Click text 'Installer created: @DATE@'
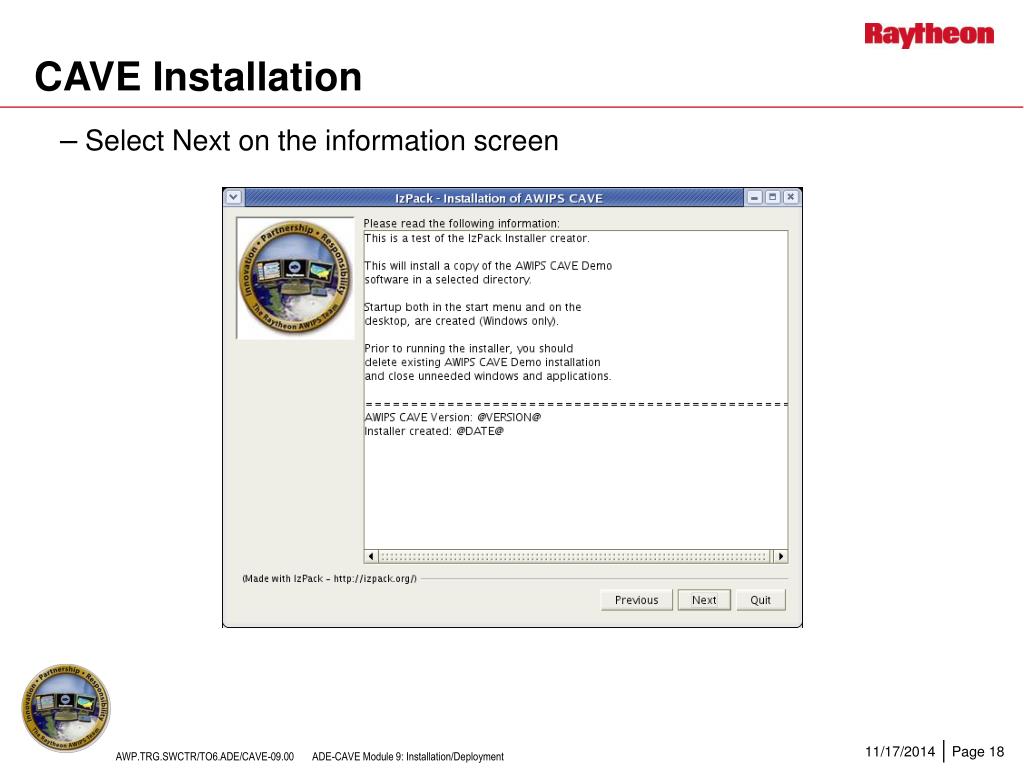Image resolution: width=1024 pixels, height=768 pixels. pyautogui.click(x=434, y=431)
